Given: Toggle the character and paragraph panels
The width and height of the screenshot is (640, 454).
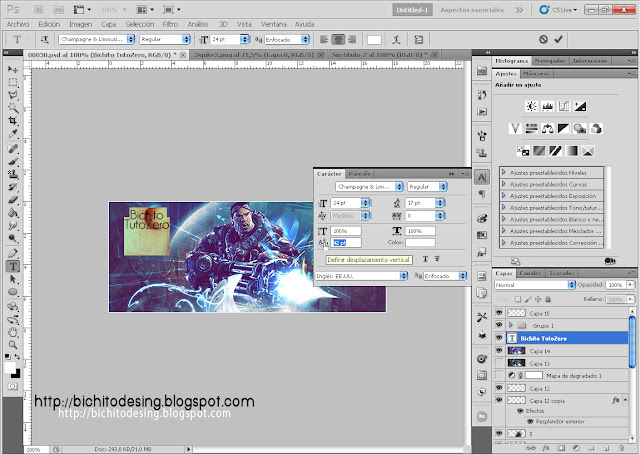Looking at the screenshot, I should [419, 40].
